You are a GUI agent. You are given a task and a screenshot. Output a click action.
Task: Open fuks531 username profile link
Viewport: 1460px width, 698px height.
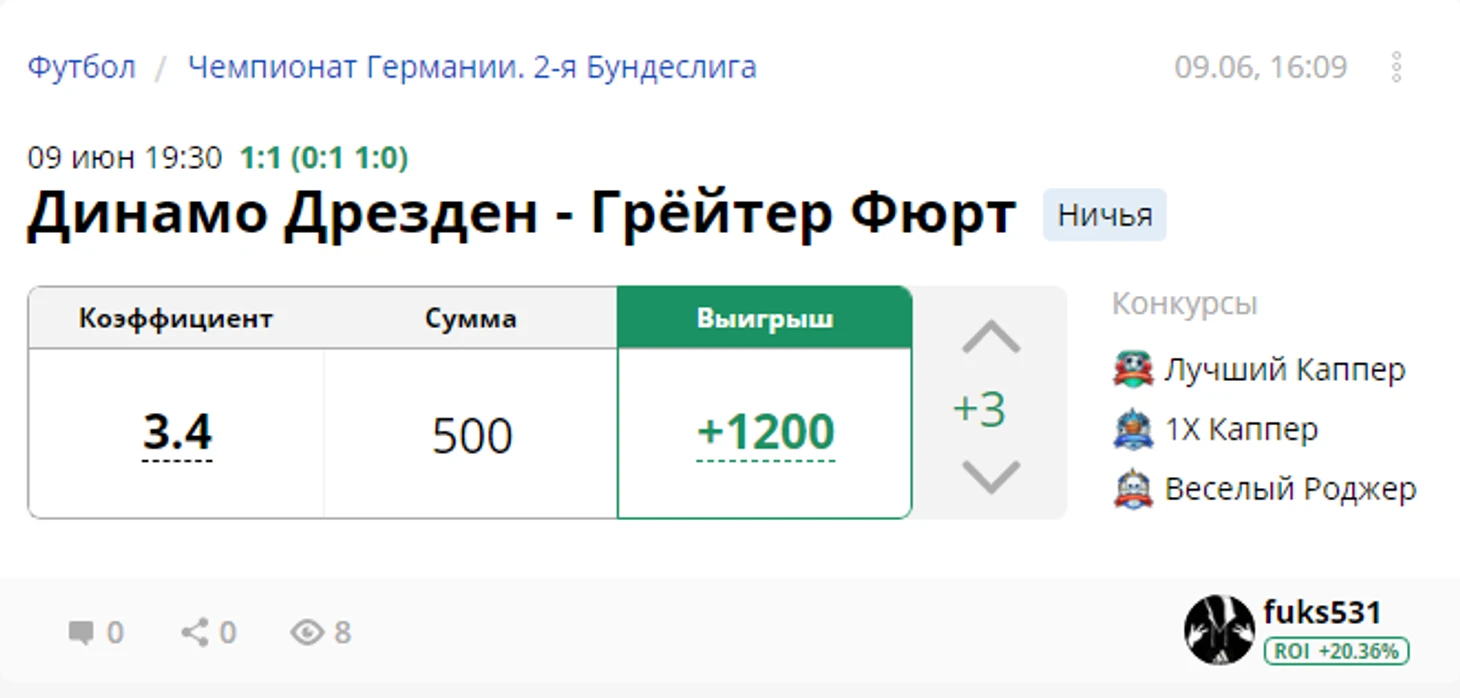[1322, 612]
